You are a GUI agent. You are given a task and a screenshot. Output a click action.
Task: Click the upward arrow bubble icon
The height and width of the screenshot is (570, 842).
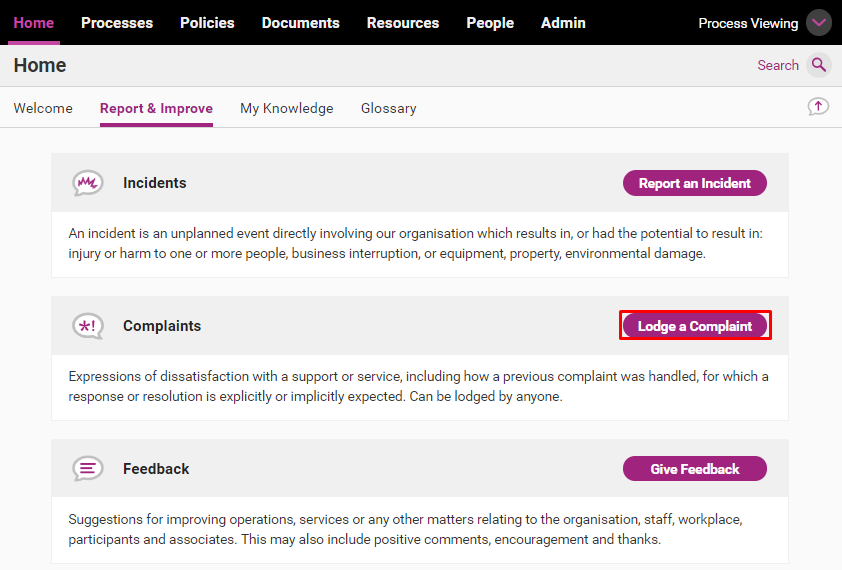pos(818,107)
